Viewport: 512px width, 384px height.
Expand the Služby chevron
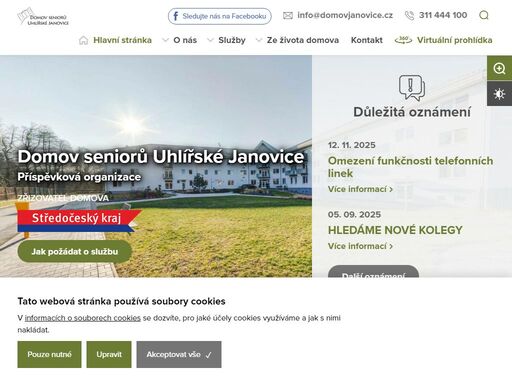210,40
